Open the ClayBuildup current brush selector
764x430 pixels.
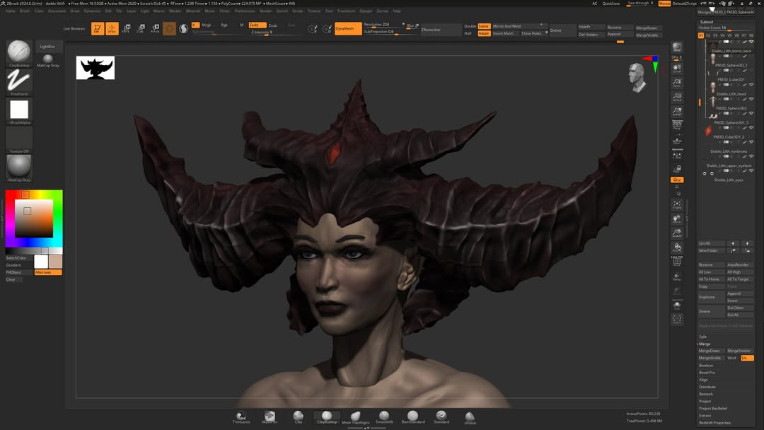19,53
